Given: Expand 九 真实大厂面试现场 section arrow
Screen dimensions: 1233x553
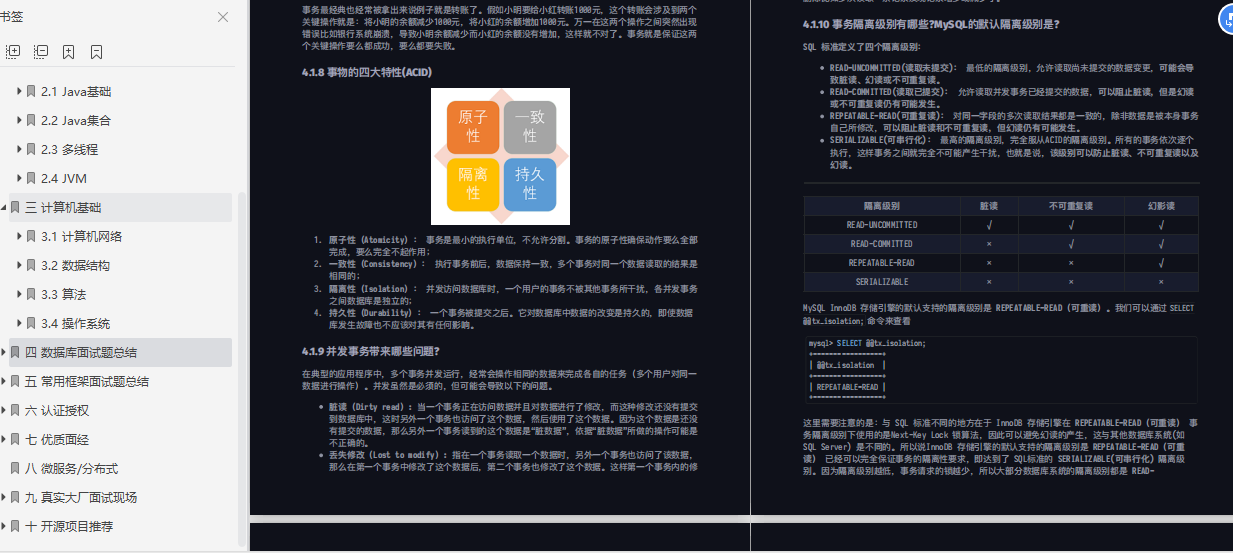Looking at the screenshot, I should tap(4, 497).
